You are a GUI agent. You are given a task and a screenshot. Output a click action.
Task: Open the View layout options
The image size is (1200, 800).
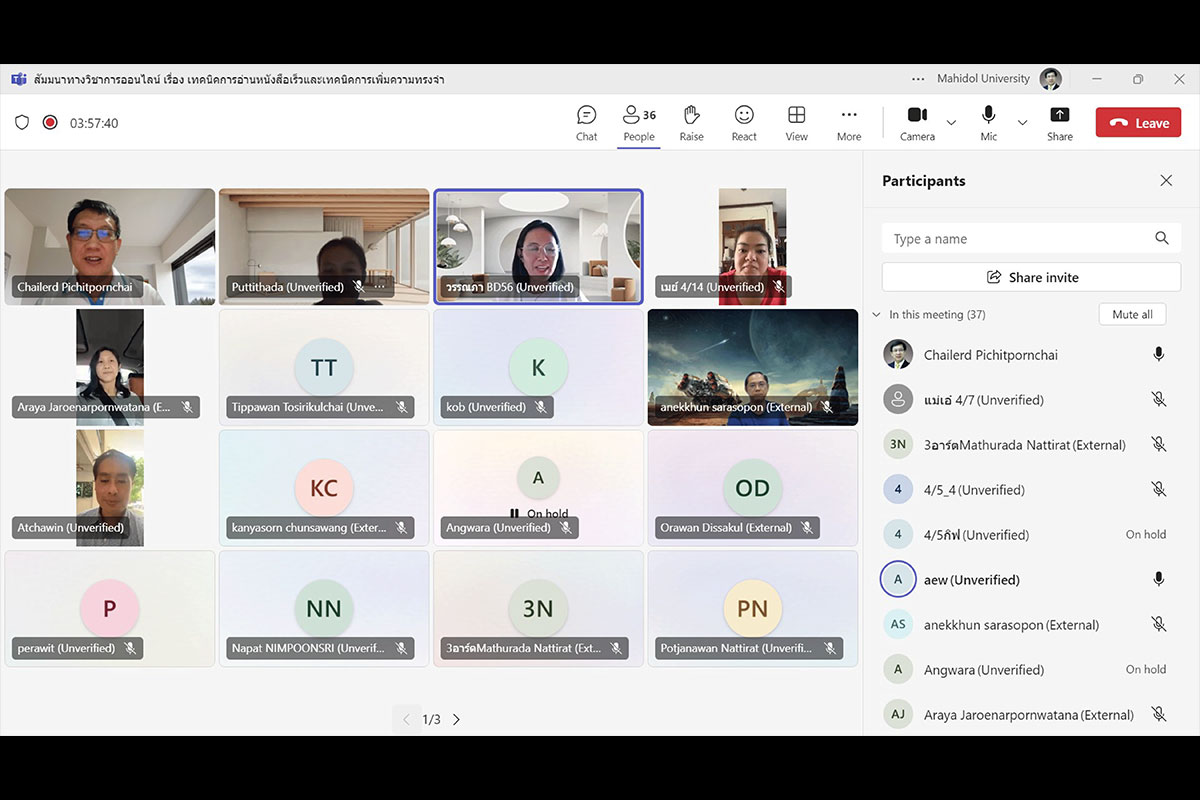[x=796, y=123]
